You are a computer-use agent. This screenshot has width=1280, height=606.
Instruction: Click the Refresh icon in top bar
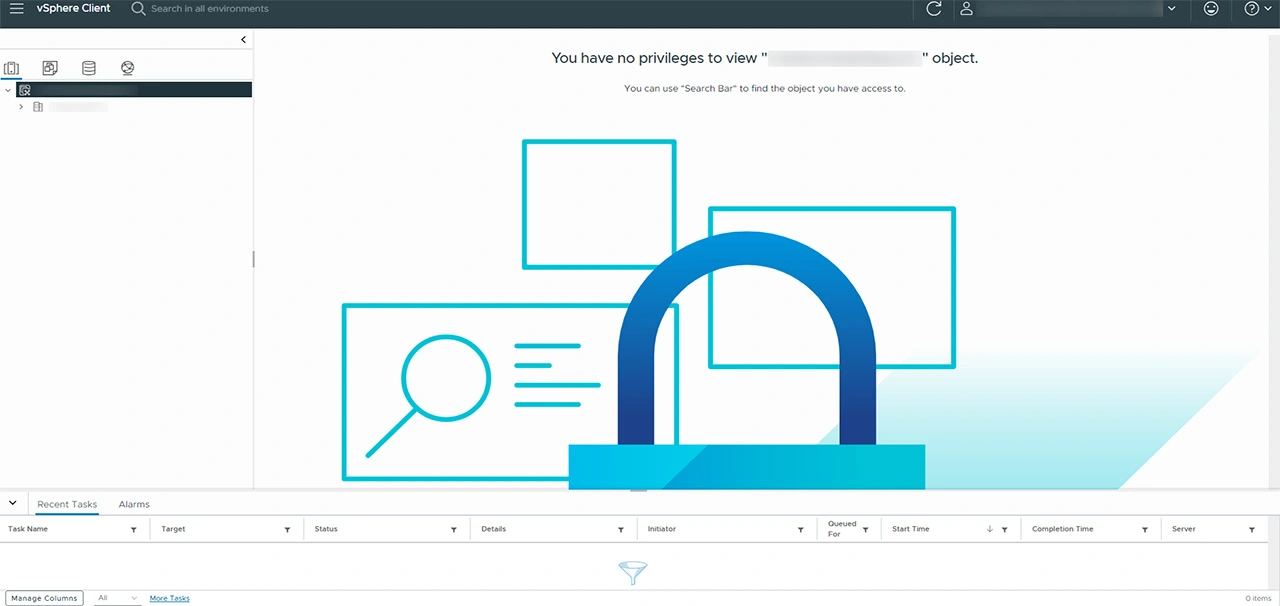(x=934, y=9)
